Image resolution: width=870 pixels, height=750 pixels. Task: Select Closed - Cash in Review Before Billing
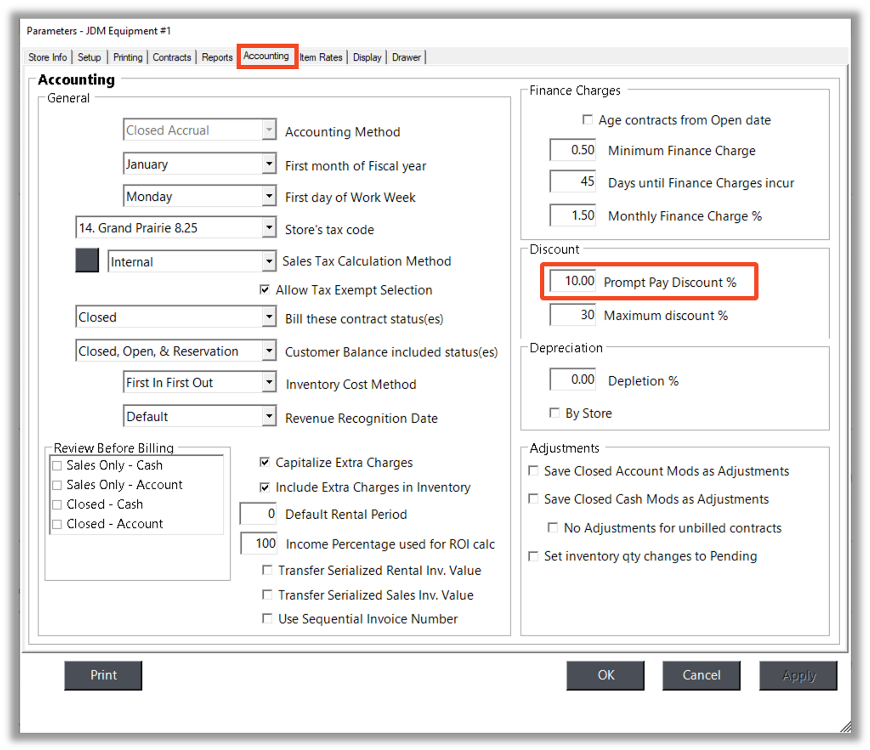point(55,504)
